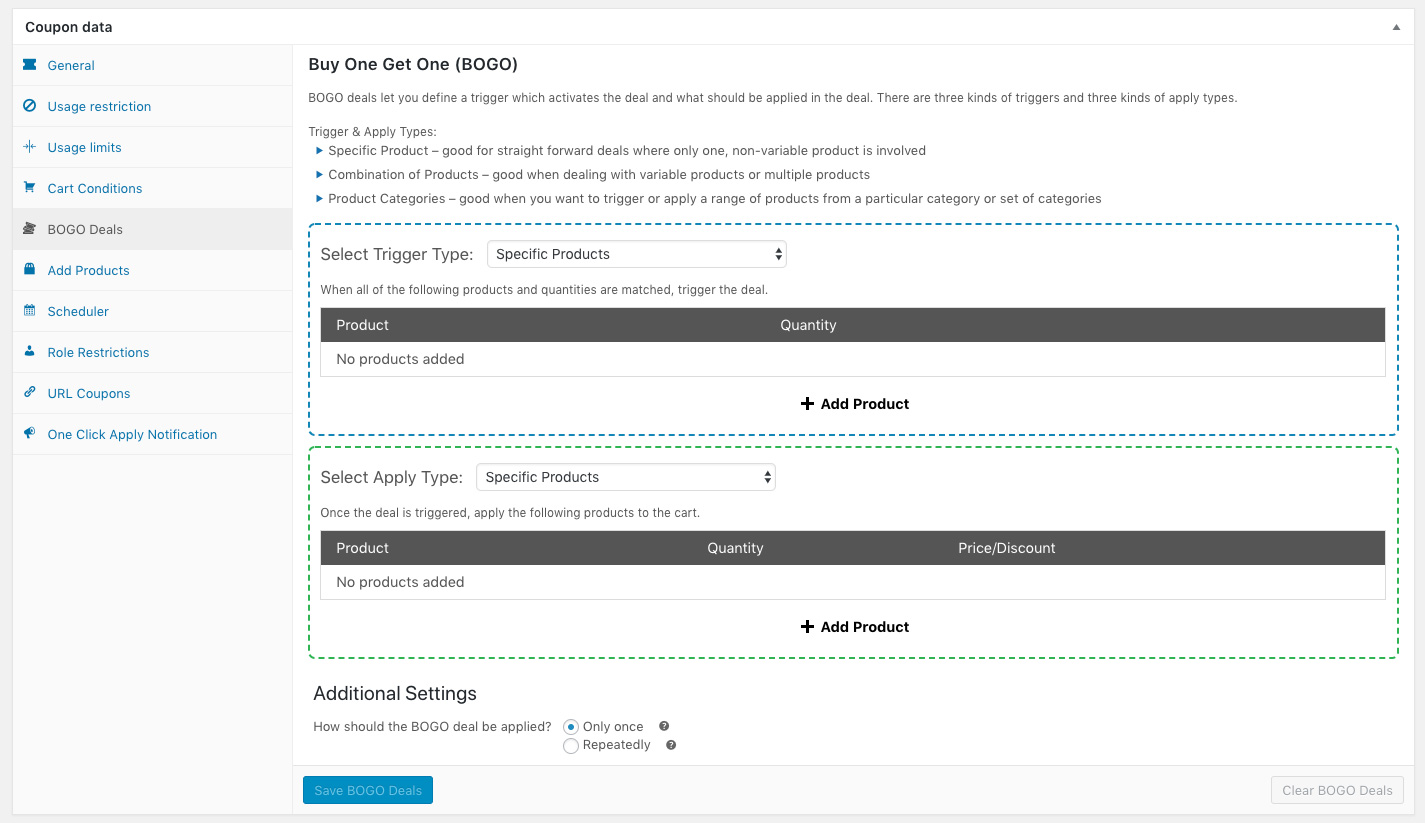
Task: Click the Clear BOGO Deals button
Action: coord(1337,790)
